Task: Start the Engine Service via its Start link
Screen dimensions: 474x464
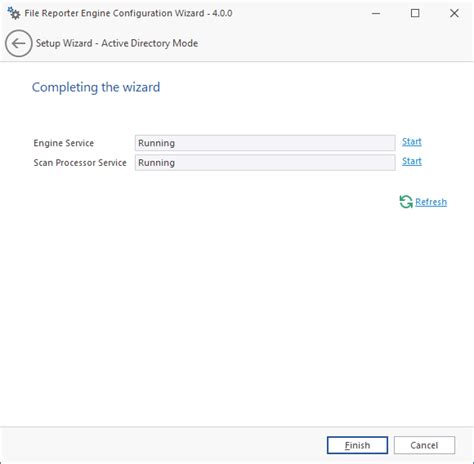Action: click(x=412, y=142)
